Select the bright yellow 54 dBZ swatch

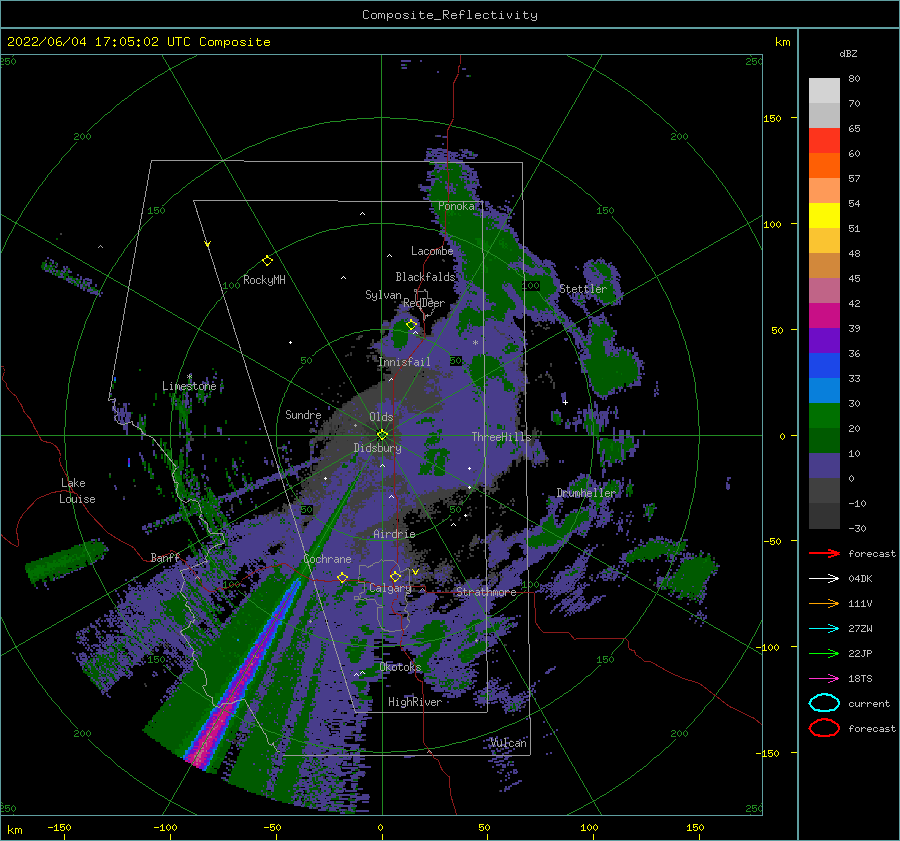pos(824,216)
